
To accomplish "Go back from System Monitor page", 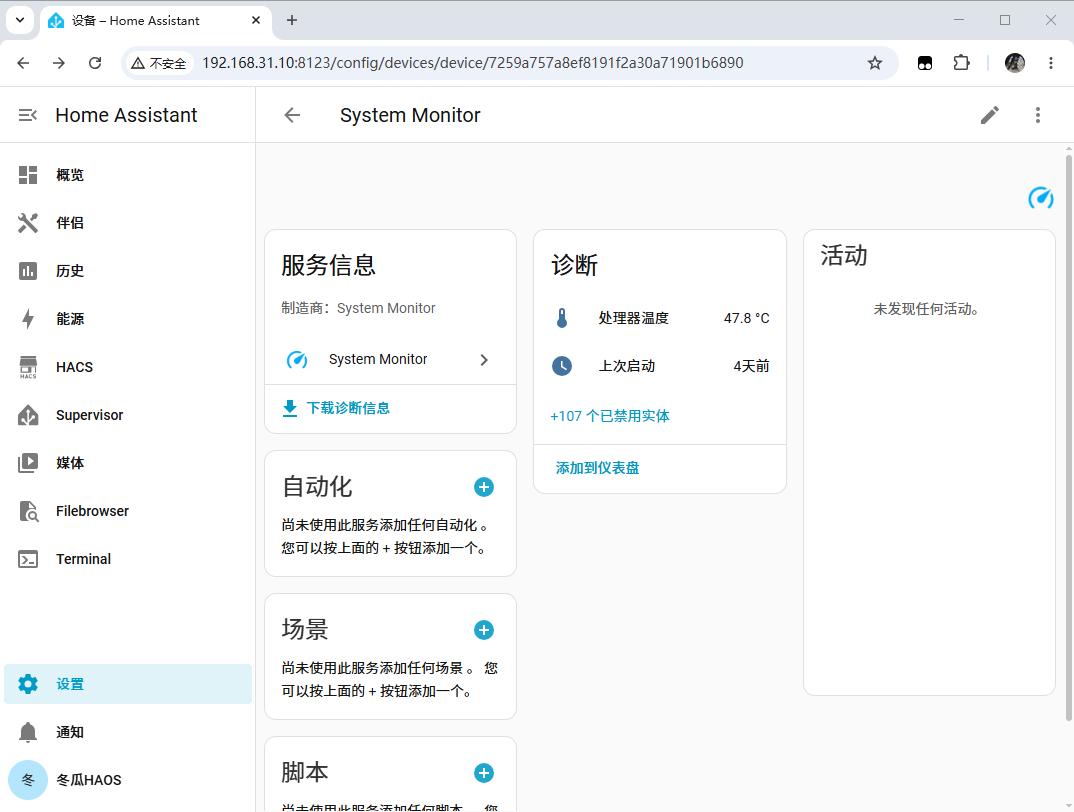I will pyautogui.click(x=292, y=115).
